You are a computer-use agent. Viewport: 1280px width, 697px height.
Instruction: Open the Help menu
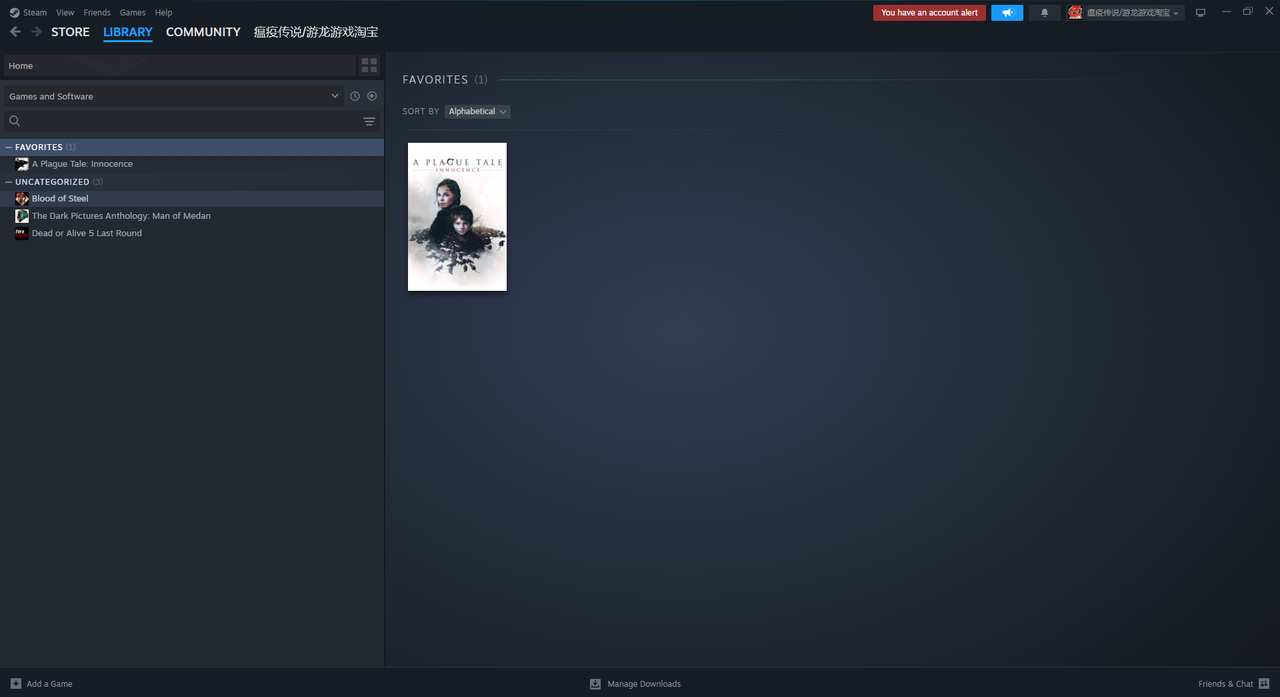[x=164, y=13]
